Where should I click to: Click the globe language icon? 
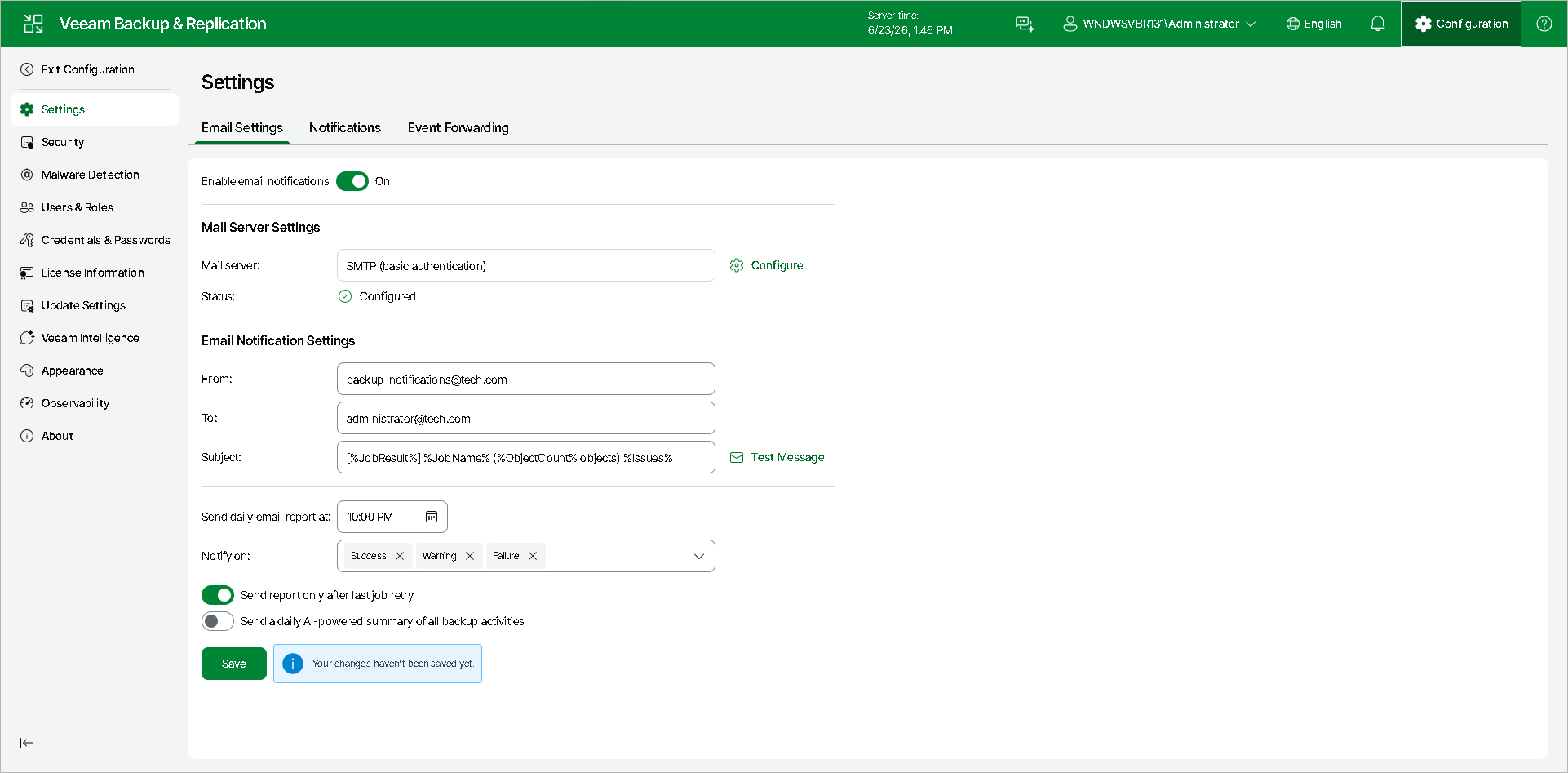click(x=1293, y=24)
